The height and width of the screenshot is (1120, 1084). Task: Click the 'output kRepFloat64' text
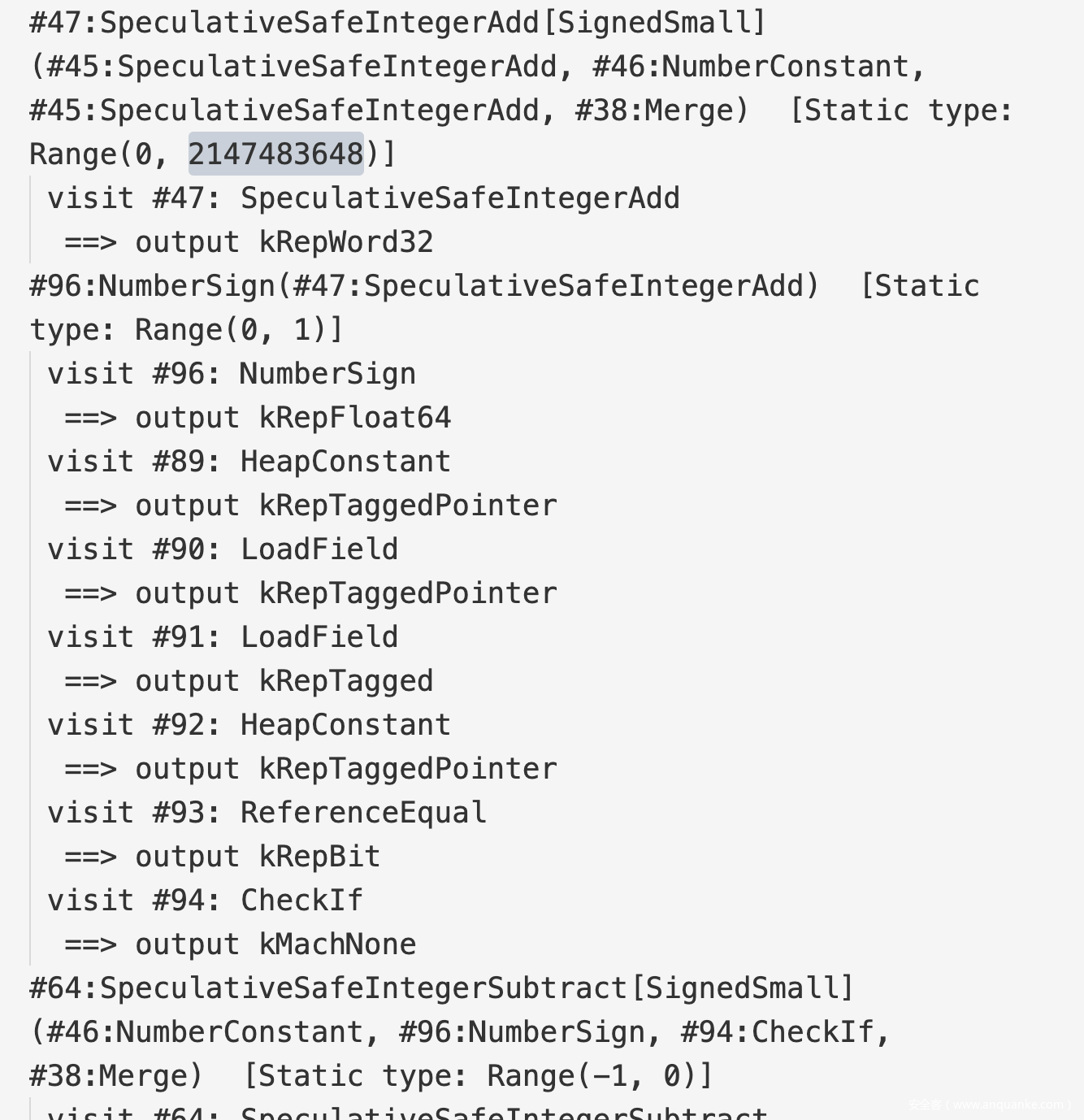tap(293, 418)
